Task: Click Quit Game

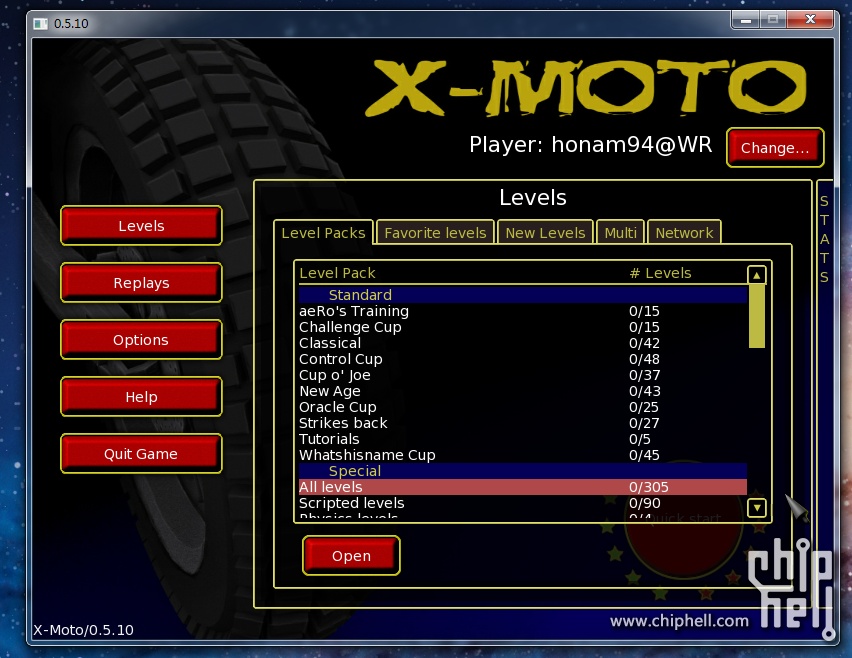Action: 141,454
